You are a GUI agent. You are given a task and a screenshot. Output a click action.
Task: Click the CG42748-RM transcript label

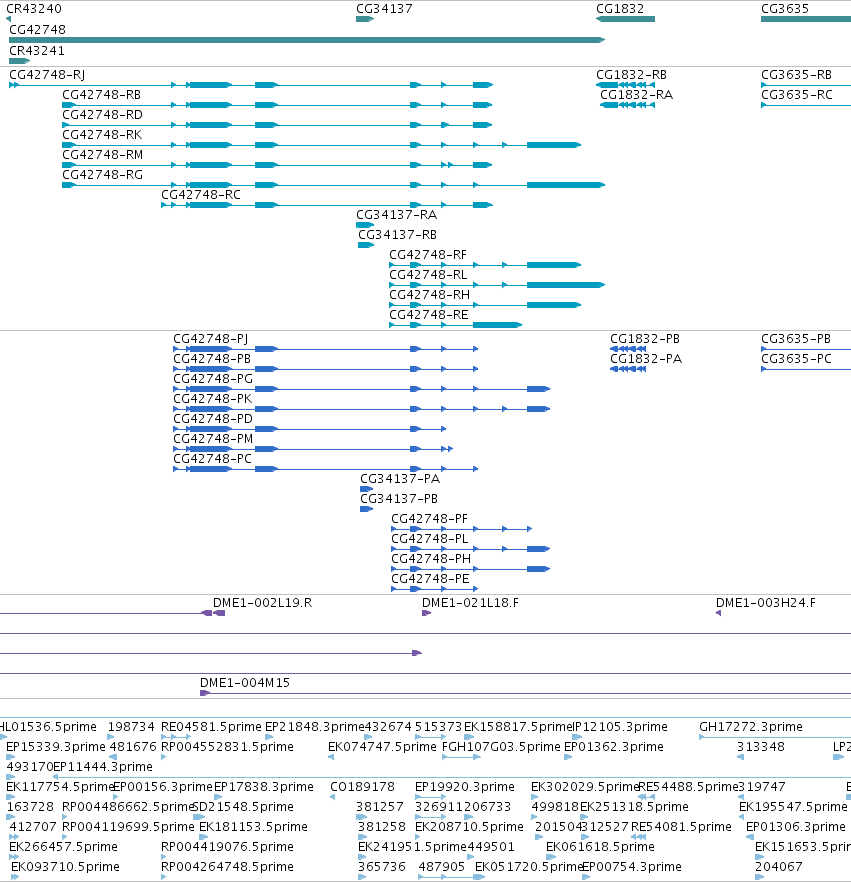(102, 155)
